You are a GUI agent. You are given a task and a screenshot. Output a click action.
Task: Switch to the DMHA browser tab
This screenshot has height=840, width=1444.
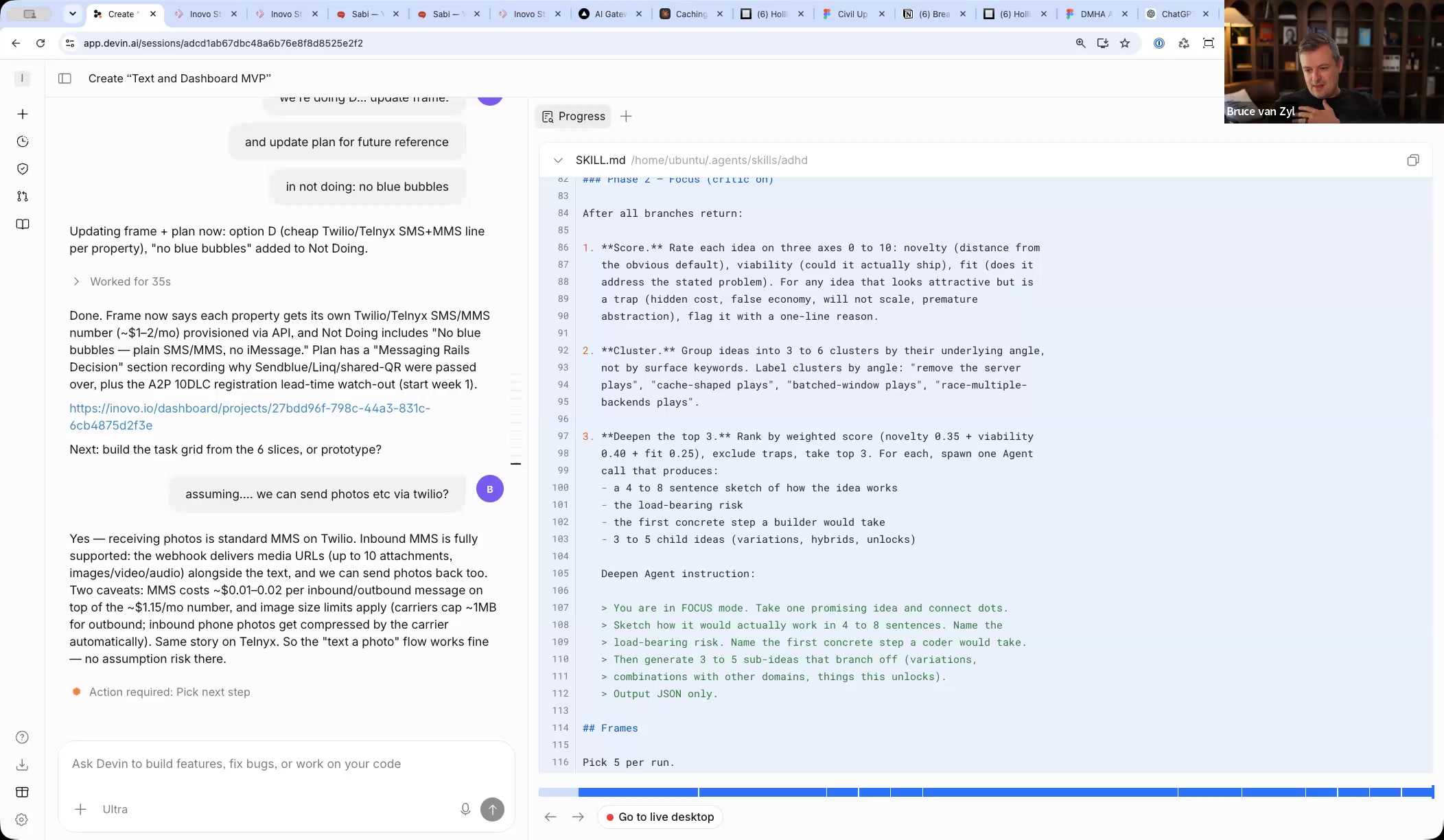pyautogui.click(x=1094, y=14)
